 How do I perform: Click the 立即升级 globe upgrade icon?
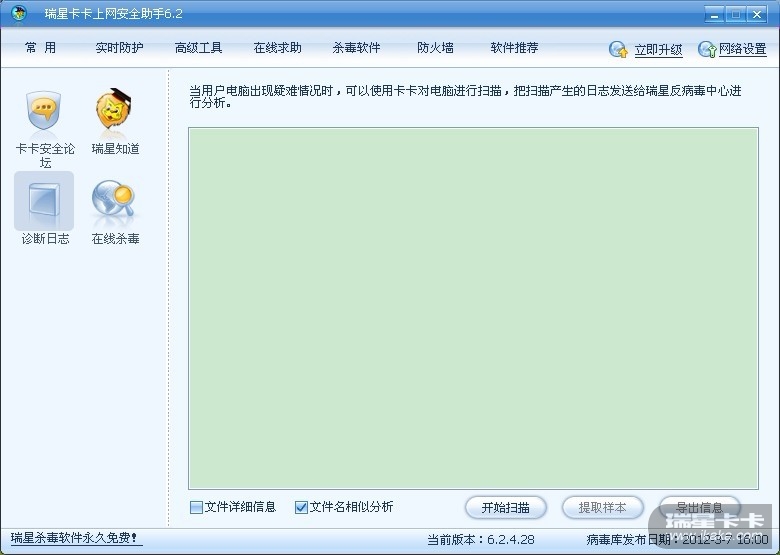[618, 50]
